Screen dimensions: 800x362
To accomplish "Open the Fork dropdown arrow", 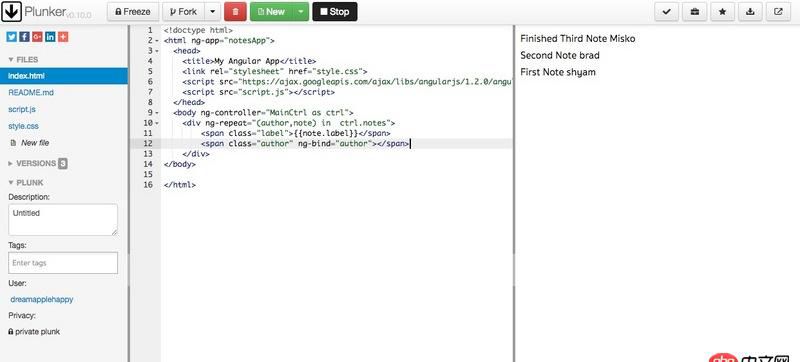I will (x=213, y=12).
